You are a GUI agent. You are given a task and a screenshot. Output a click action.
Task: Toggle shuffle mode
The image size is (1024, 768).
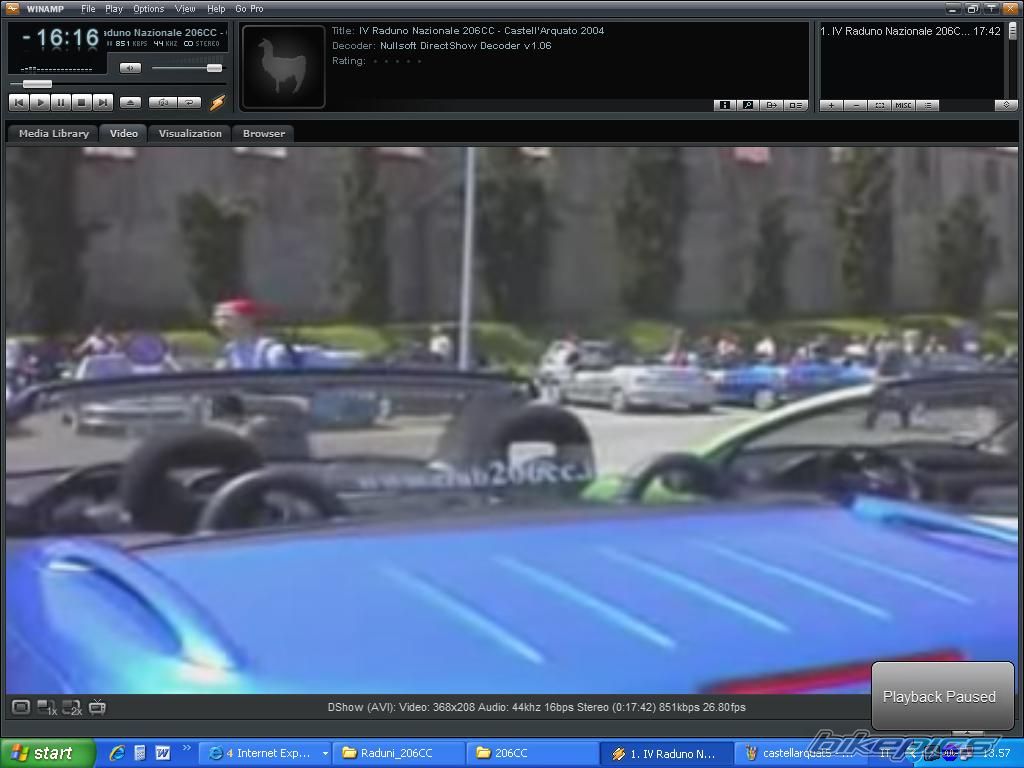click(161, 102)
